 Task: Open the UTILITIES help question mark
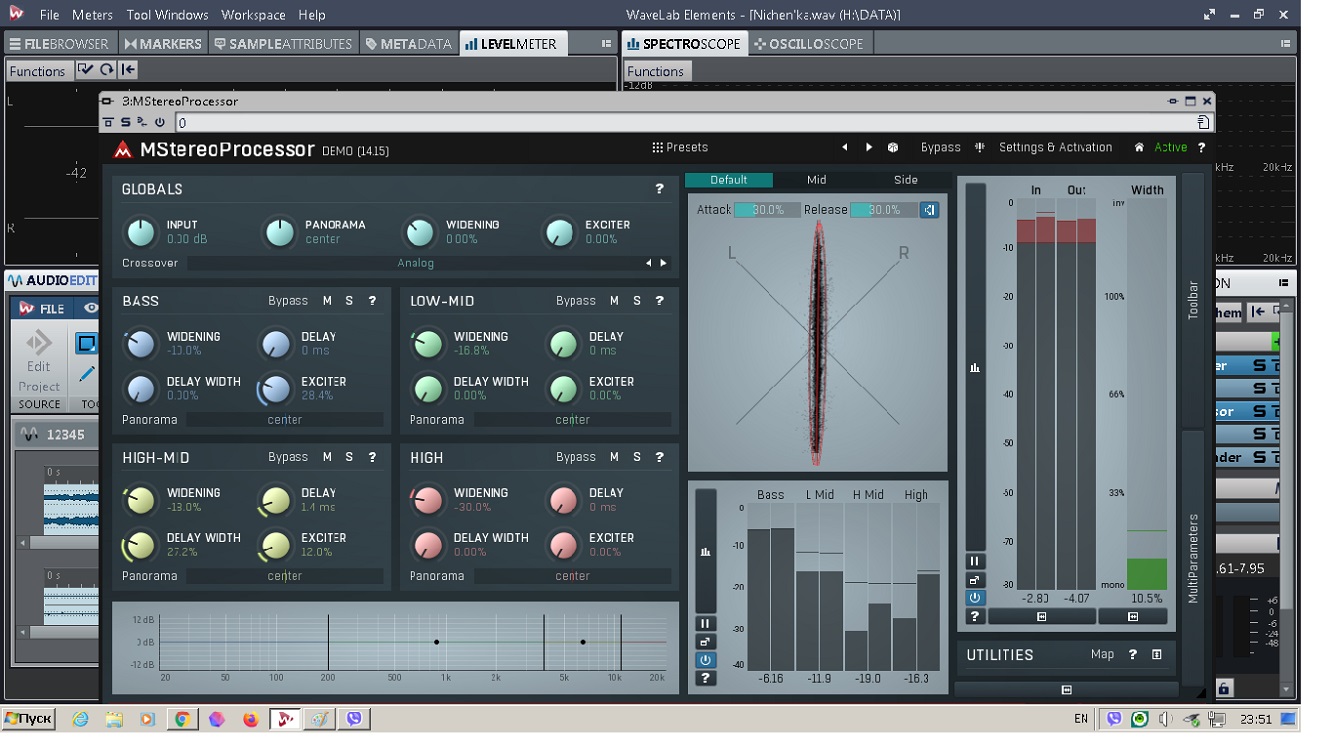[1133, 655]
